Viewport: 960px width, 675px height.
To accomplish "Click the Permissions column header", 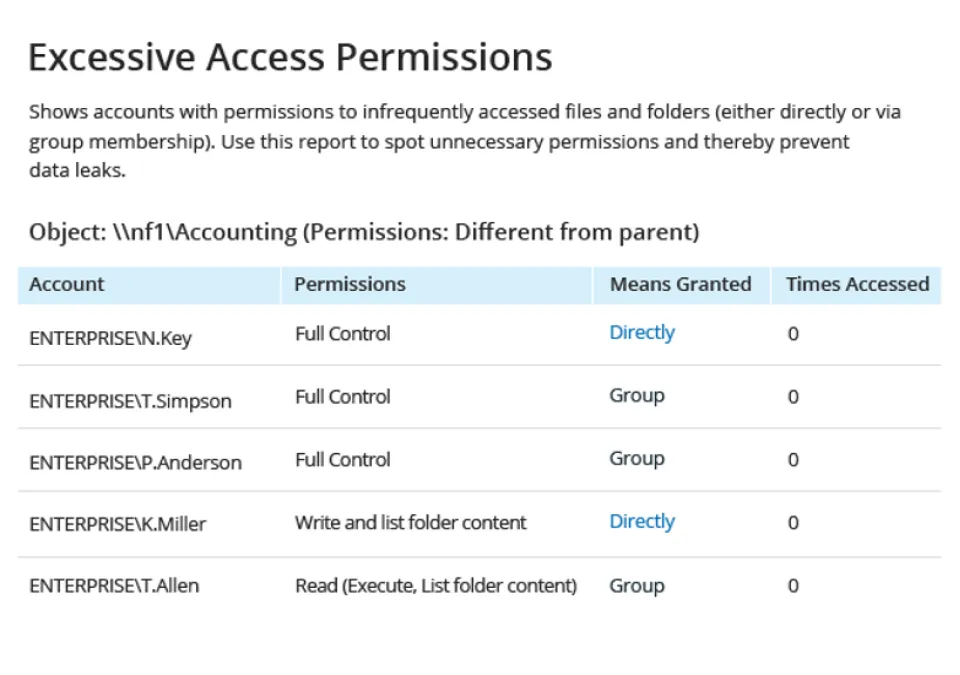I will tap(350, 284).
